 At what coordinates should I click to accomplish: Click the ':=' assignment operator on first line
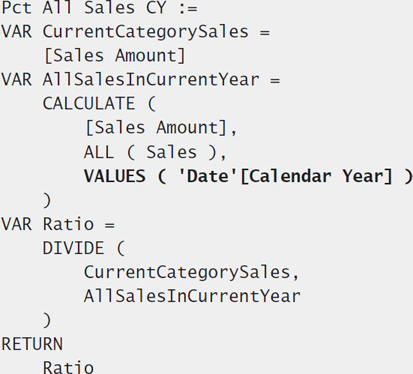tap(188, 9)
